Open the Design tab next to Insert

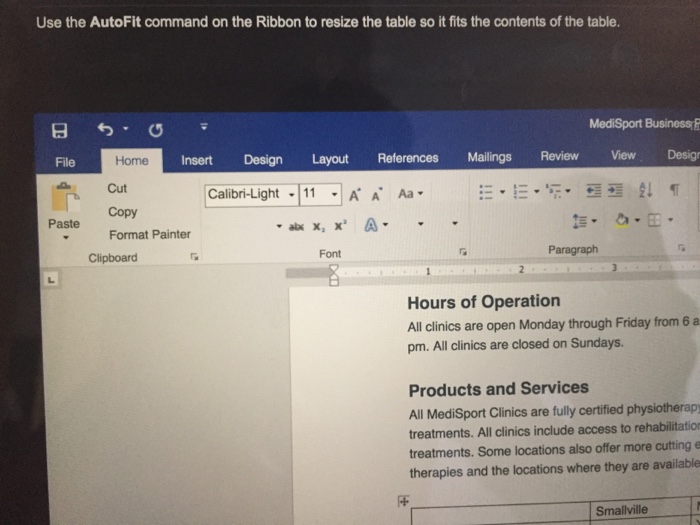(x=263, y=160)
